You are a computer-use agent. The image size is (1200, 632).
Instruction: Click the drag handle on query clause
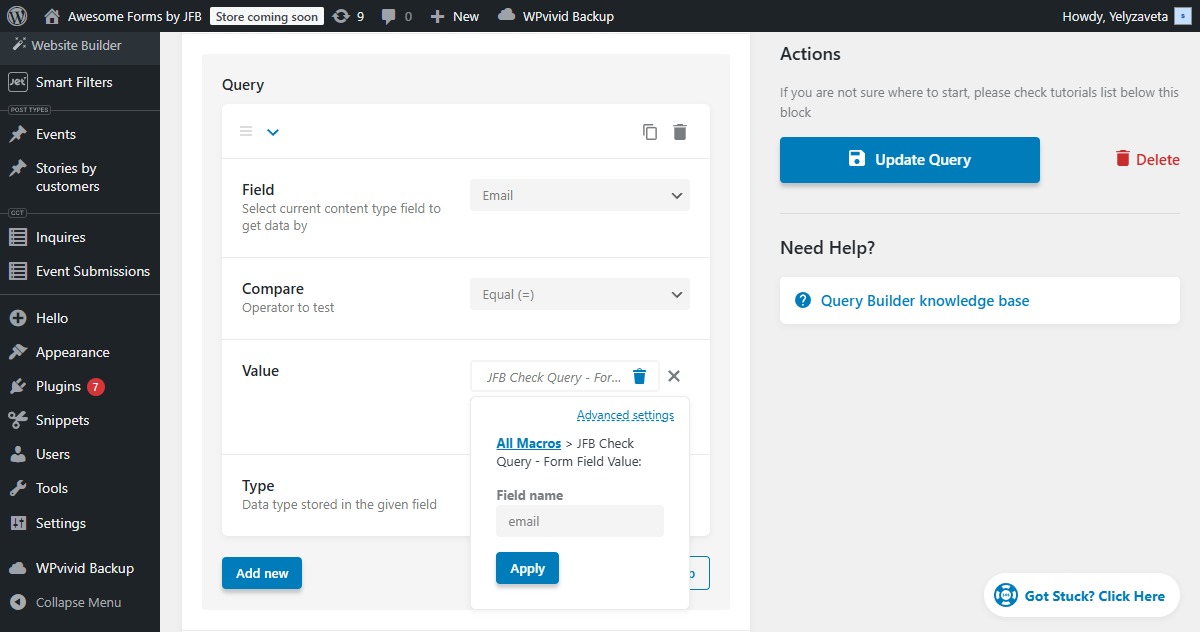(x=246, y=131)
